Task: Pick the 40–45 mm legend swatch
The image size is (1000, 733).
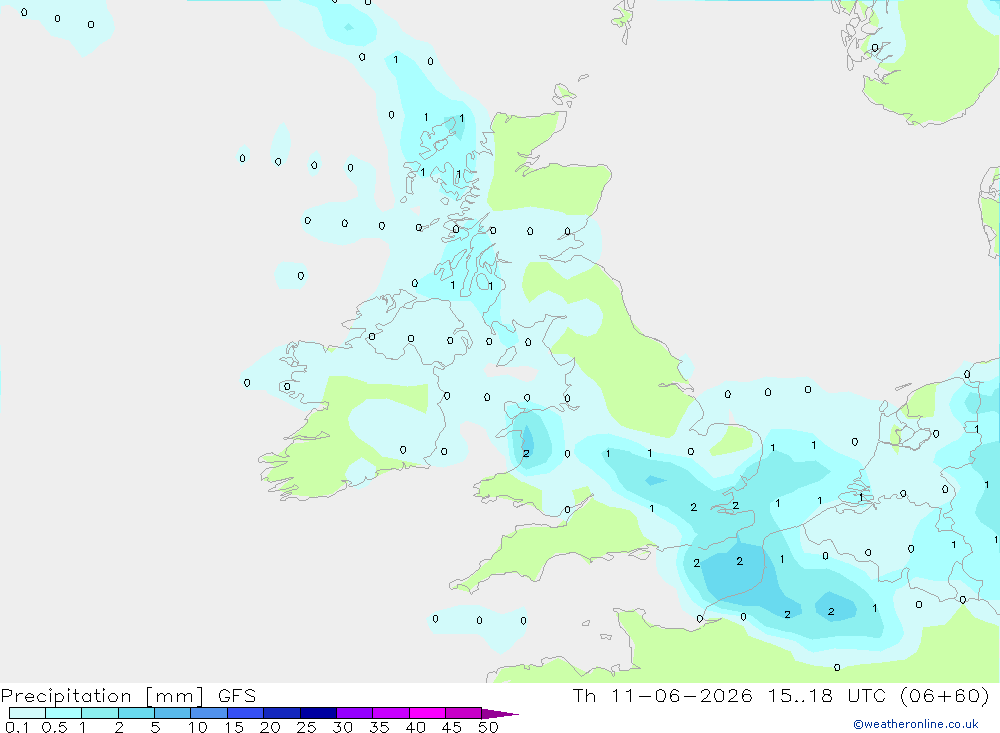Action: point(427,713)
